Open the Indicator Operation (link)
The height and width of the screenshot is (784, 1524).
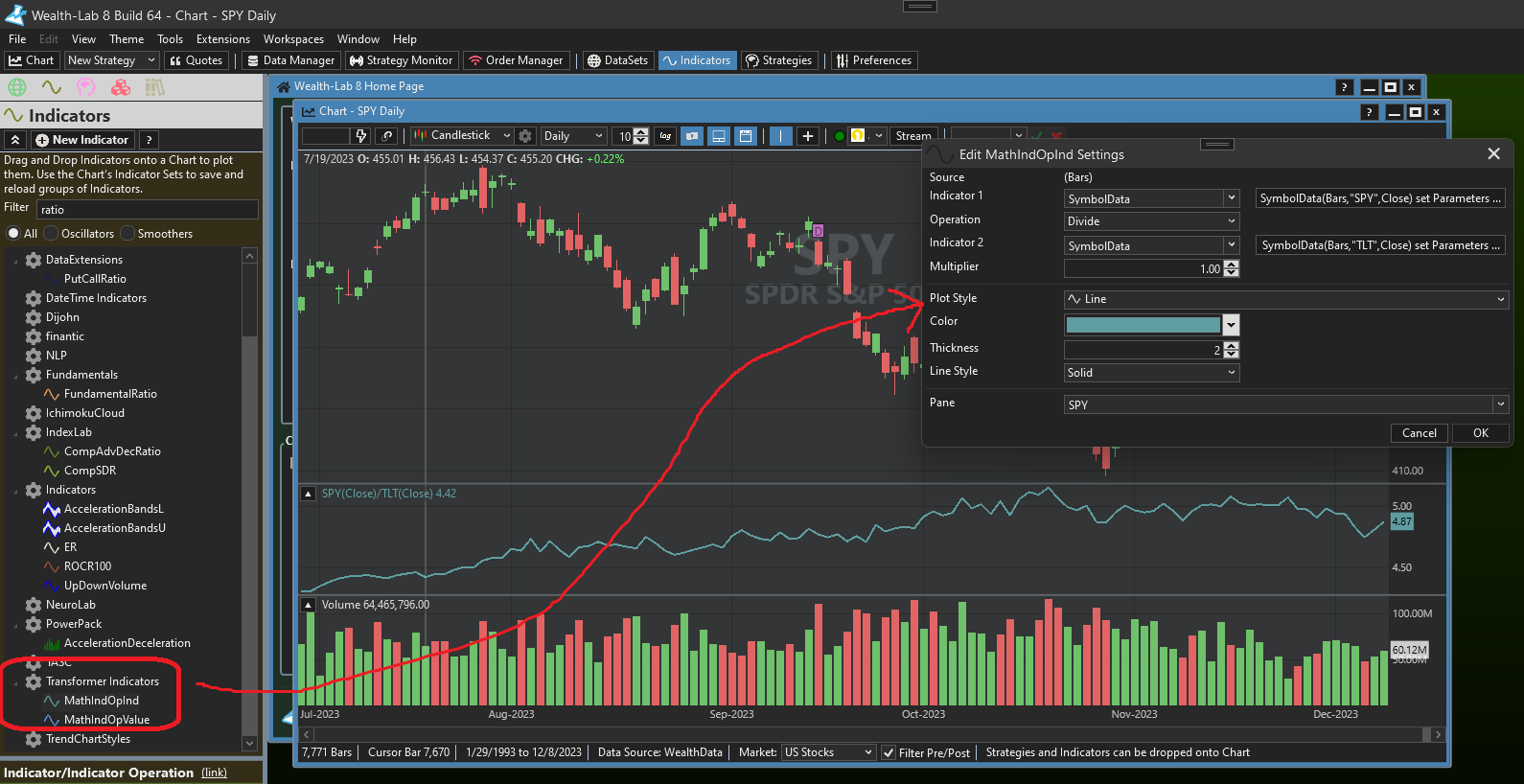point(214,772)
